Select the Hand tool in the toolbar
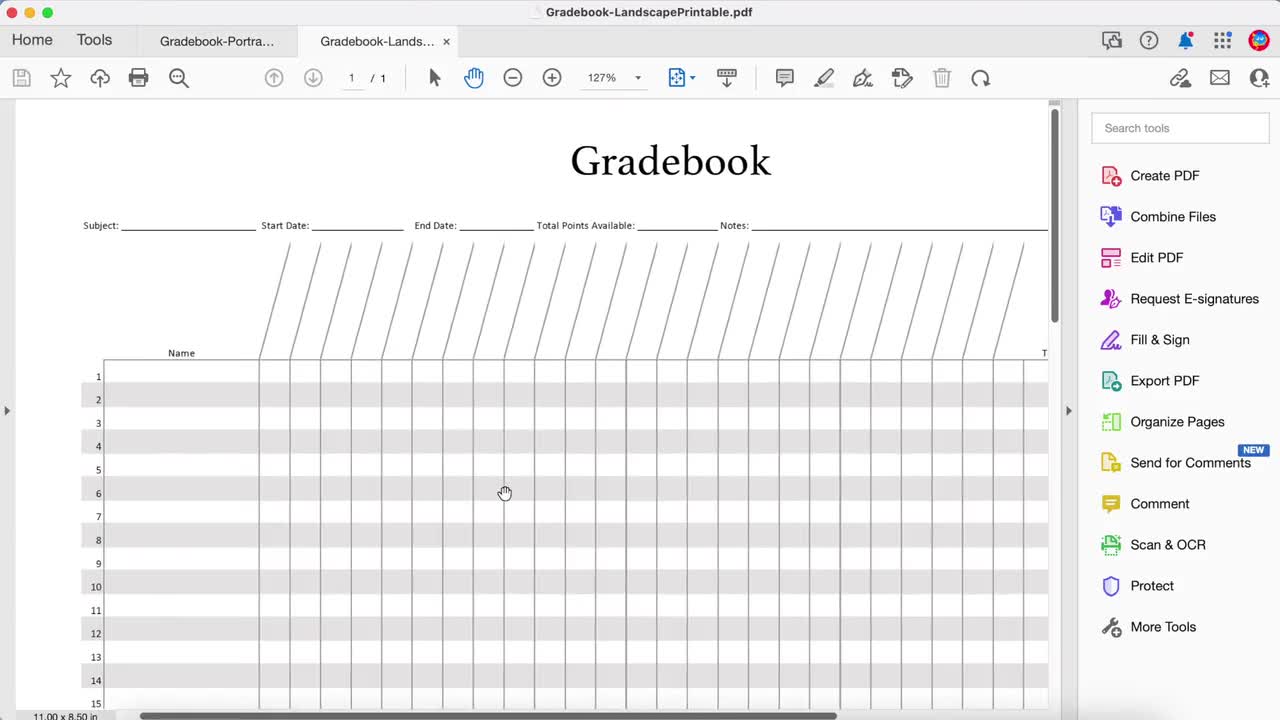Screen dimensions: 1280x720 coord(474,77)
